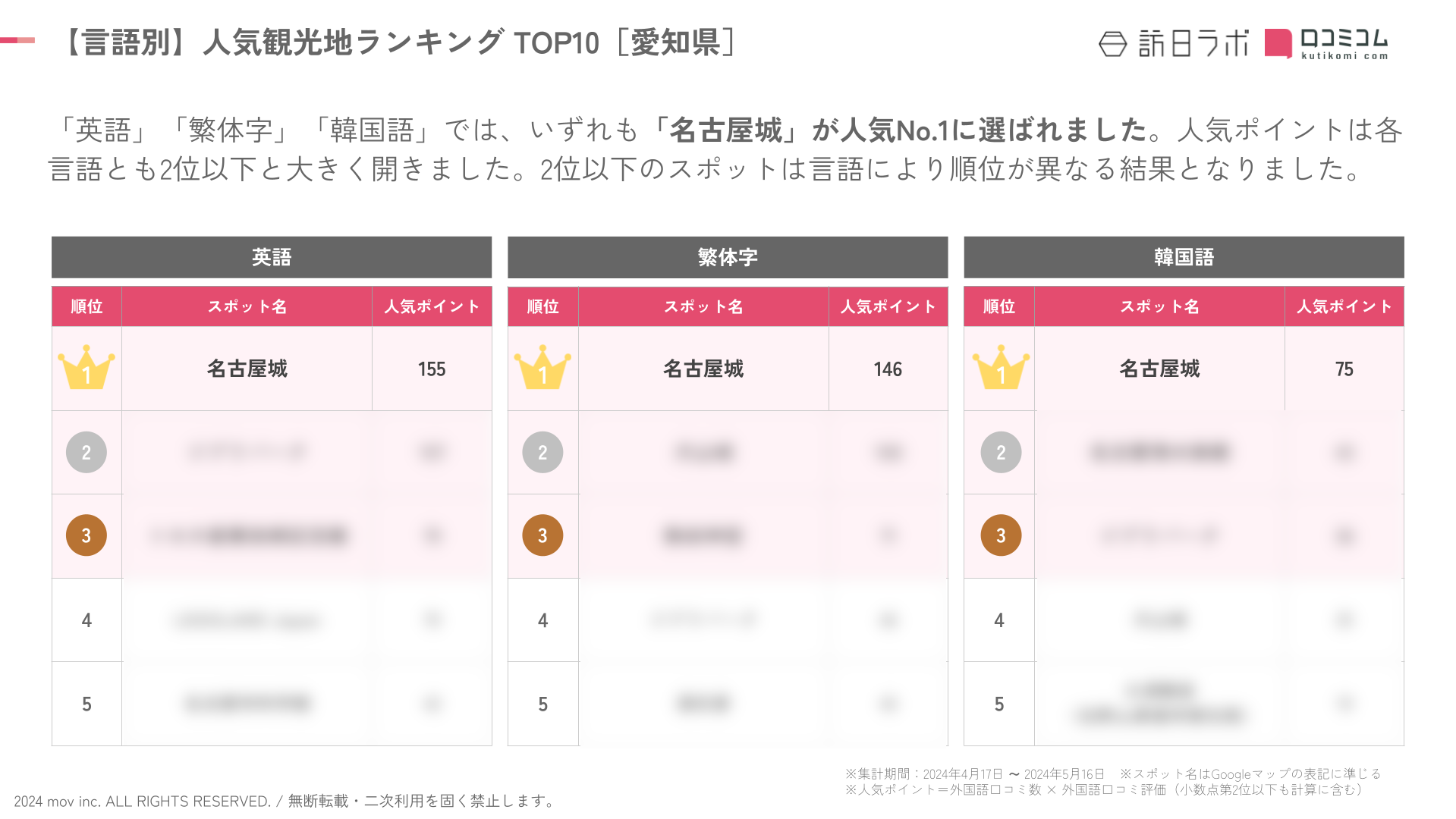Click bronze rank 3 badge in 英語 table
Image resolution: width=1456 pixels, height=819 pixels.
pos(86,535)
